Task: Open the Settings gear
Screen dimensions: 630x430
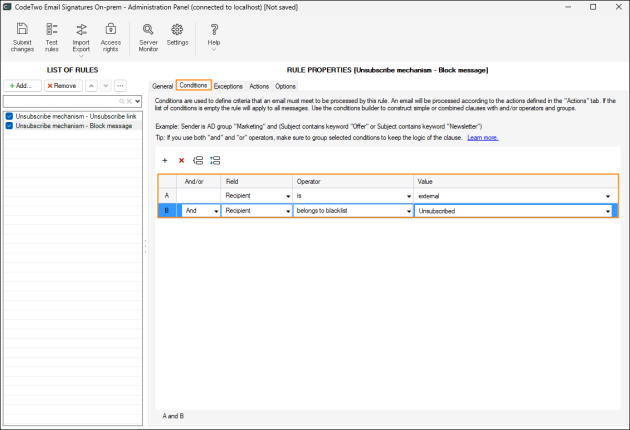Action: [177, 29]
